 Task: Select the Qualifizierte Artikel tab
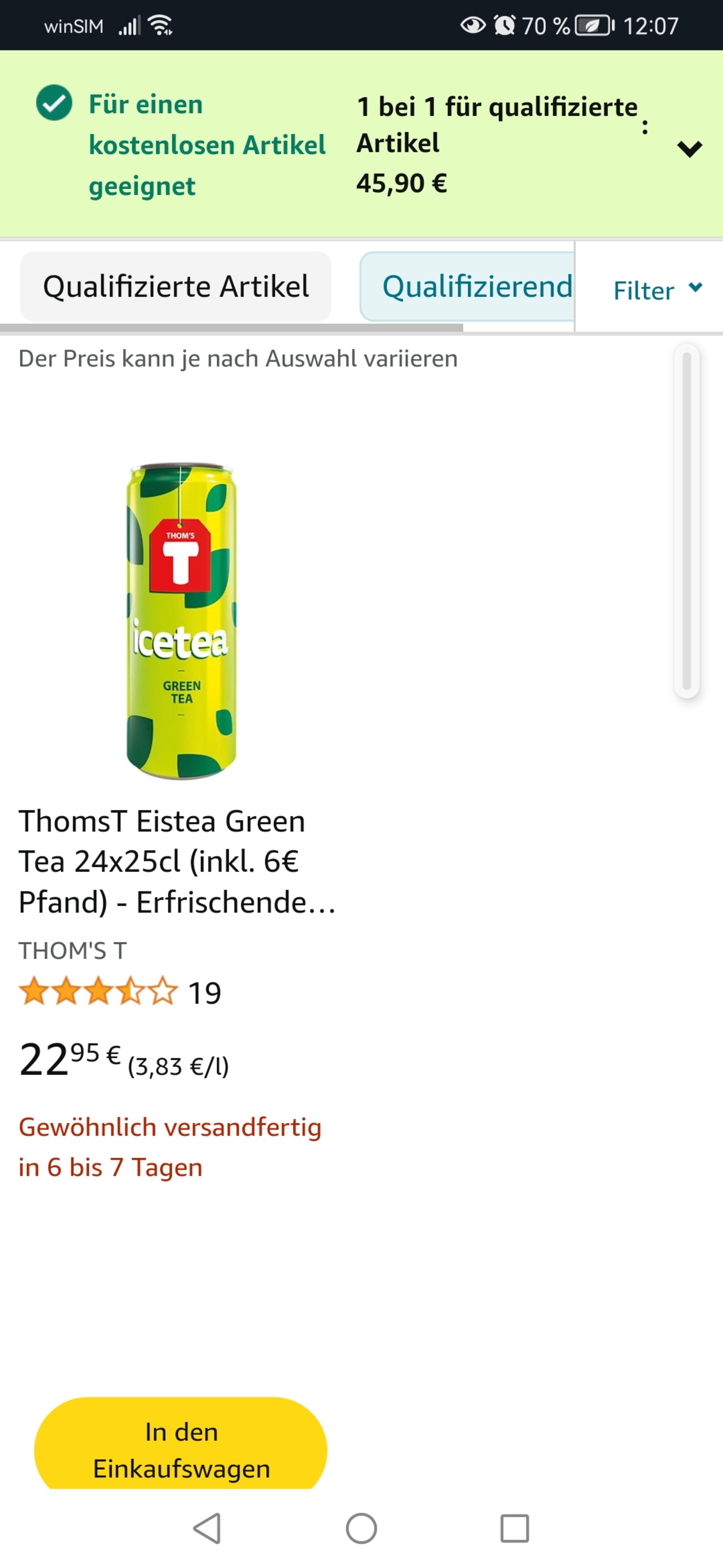point(176,286)
